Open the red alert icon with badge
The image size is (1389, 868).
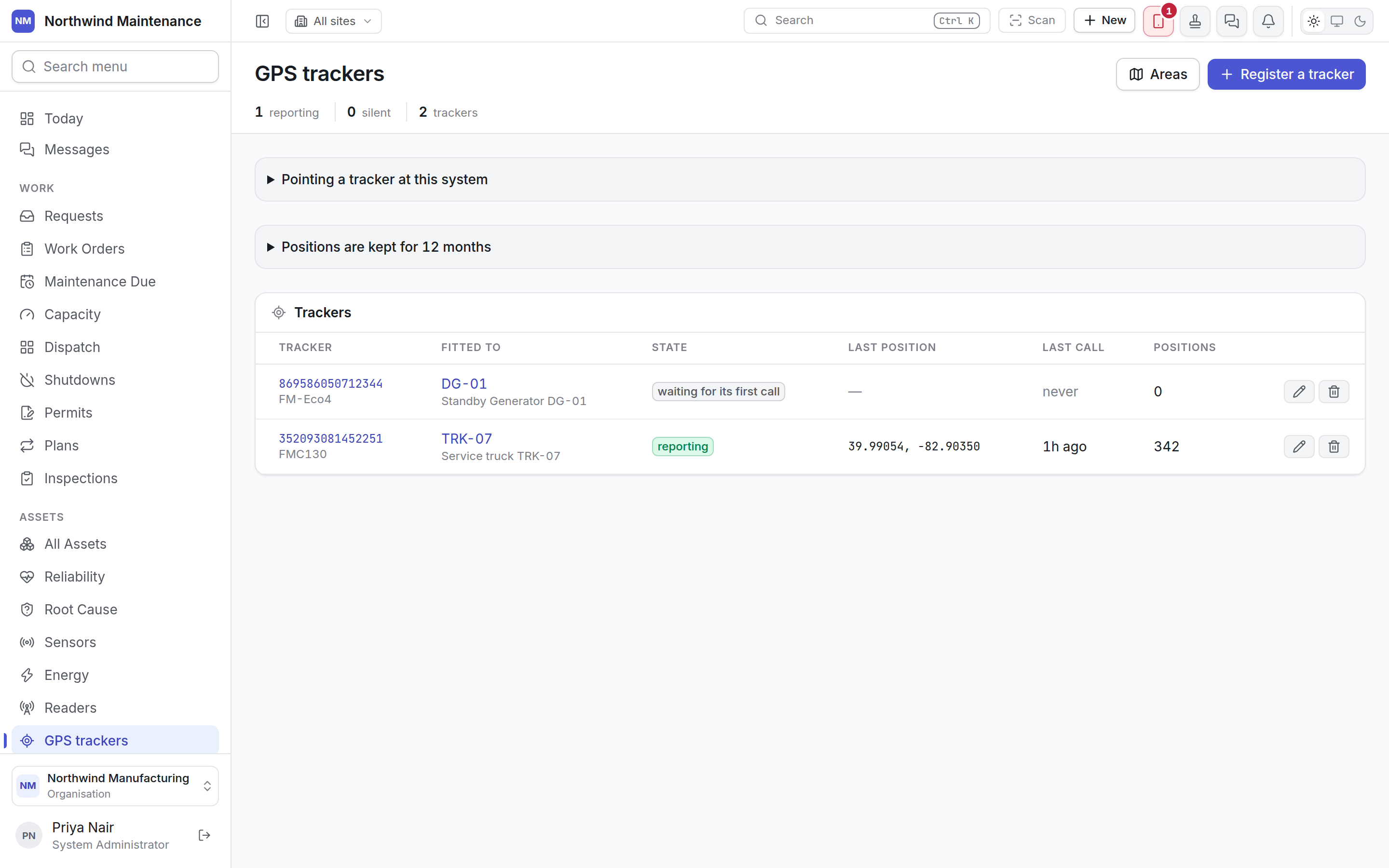(x=1158, y=21)
